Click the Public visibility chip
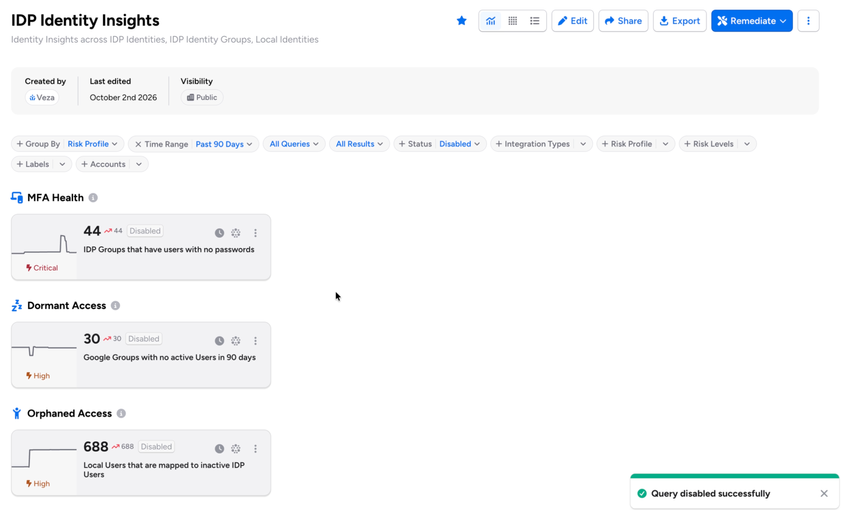841x510 pixels. point(202,98)
